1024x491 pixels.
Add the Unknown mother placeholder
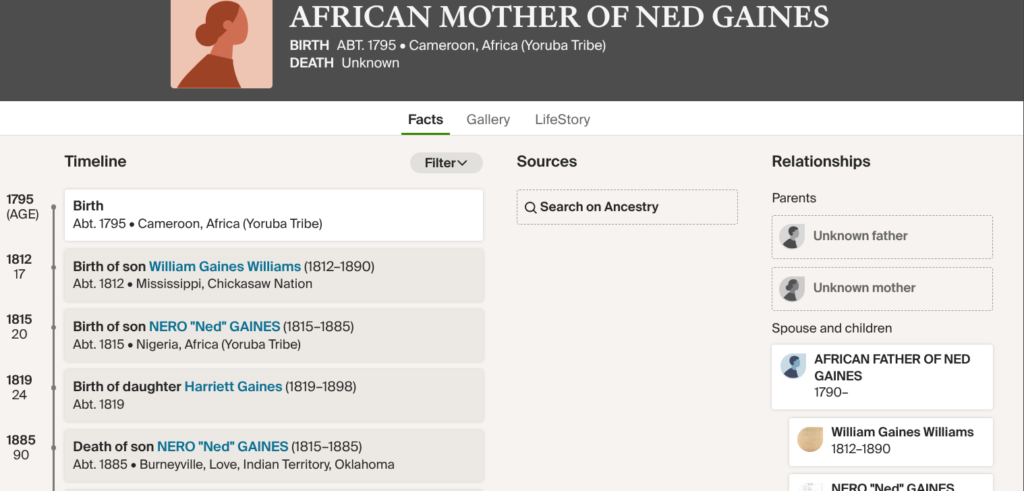[882, 288]
